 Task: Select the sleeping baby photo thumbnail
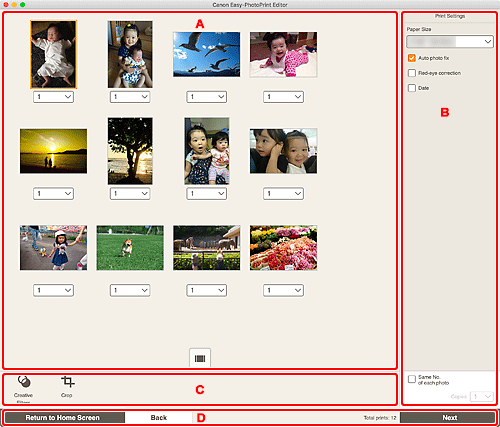coord(53,54)
